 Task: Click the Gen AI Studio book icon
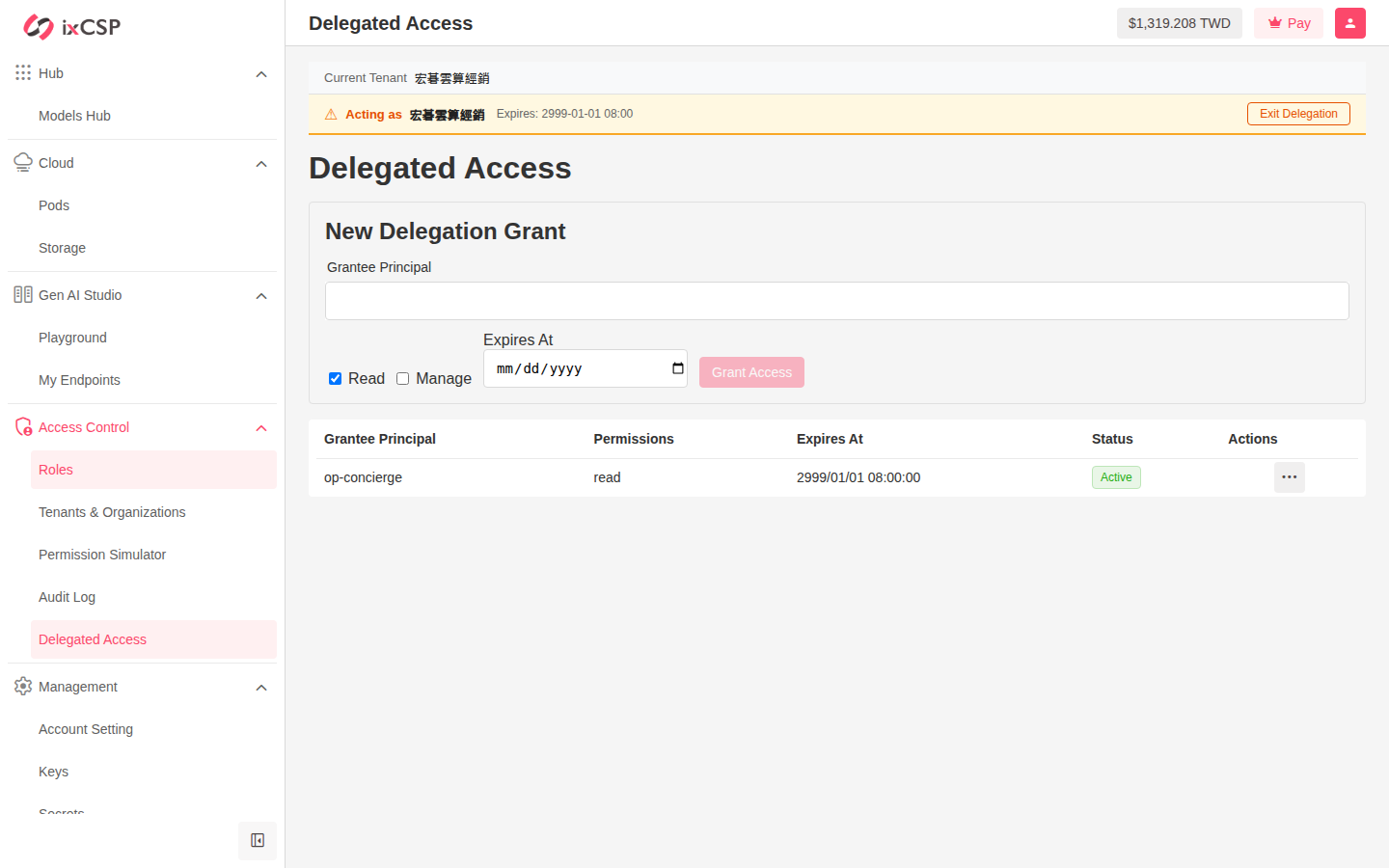pos(23,295)
